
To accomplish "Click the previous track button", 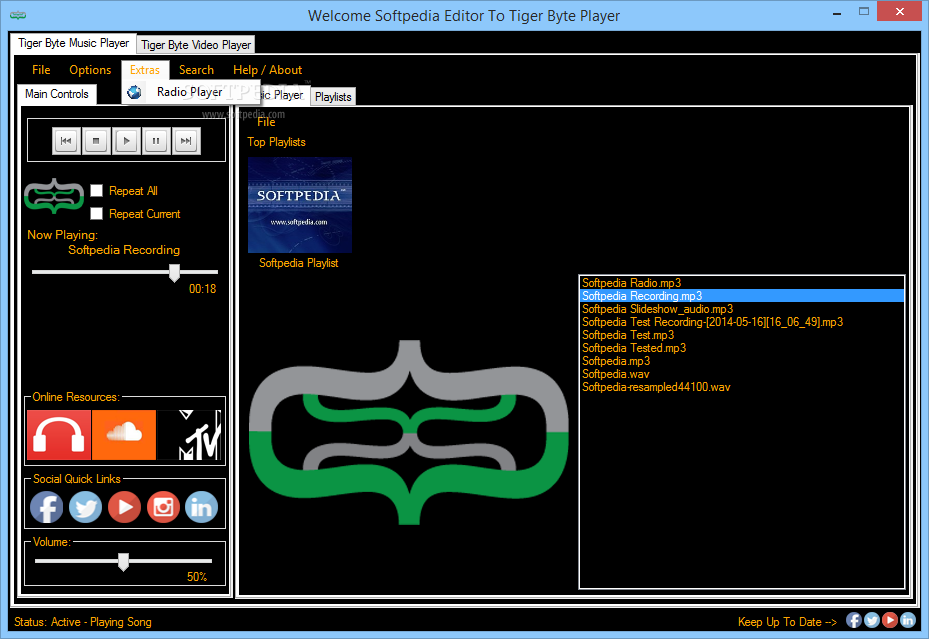I will [x=66, y=141].
